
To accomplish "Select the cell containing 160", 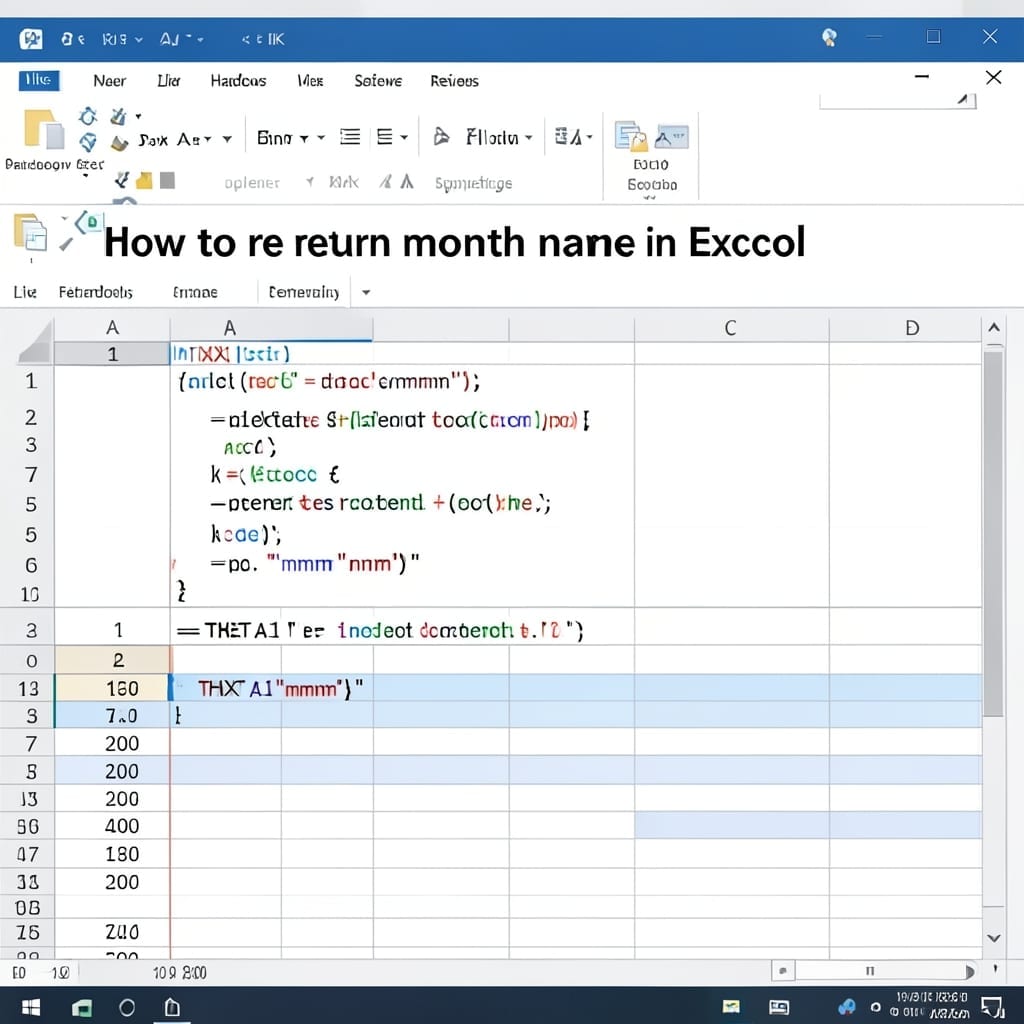I will (112, 688).
